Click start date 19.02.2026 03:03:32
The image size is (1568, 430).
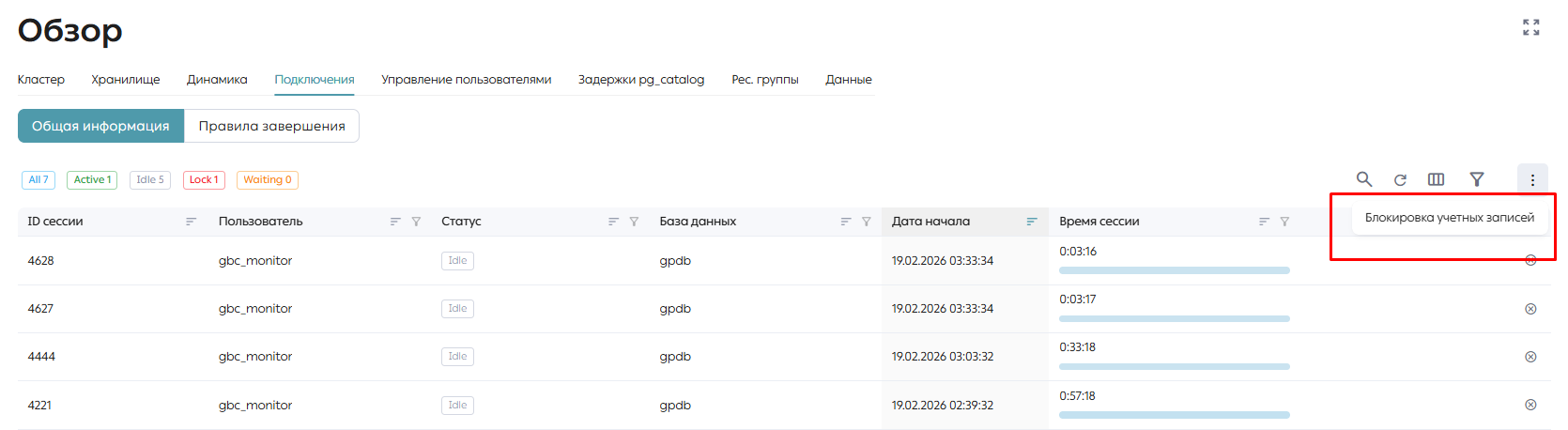943,357
